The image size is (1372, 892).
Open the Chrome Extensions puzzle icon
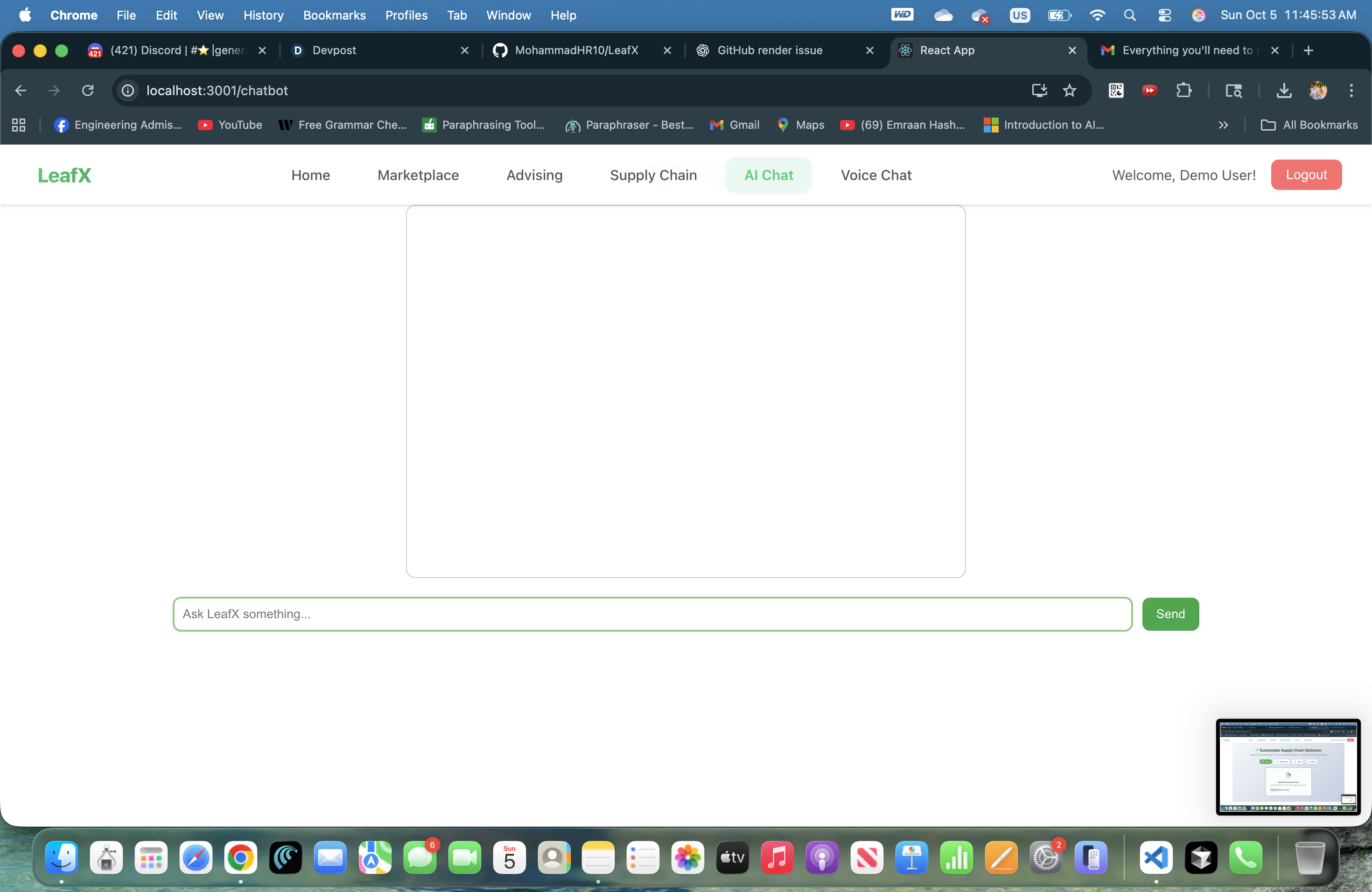pyautogui.click(x=1183, y=91)
